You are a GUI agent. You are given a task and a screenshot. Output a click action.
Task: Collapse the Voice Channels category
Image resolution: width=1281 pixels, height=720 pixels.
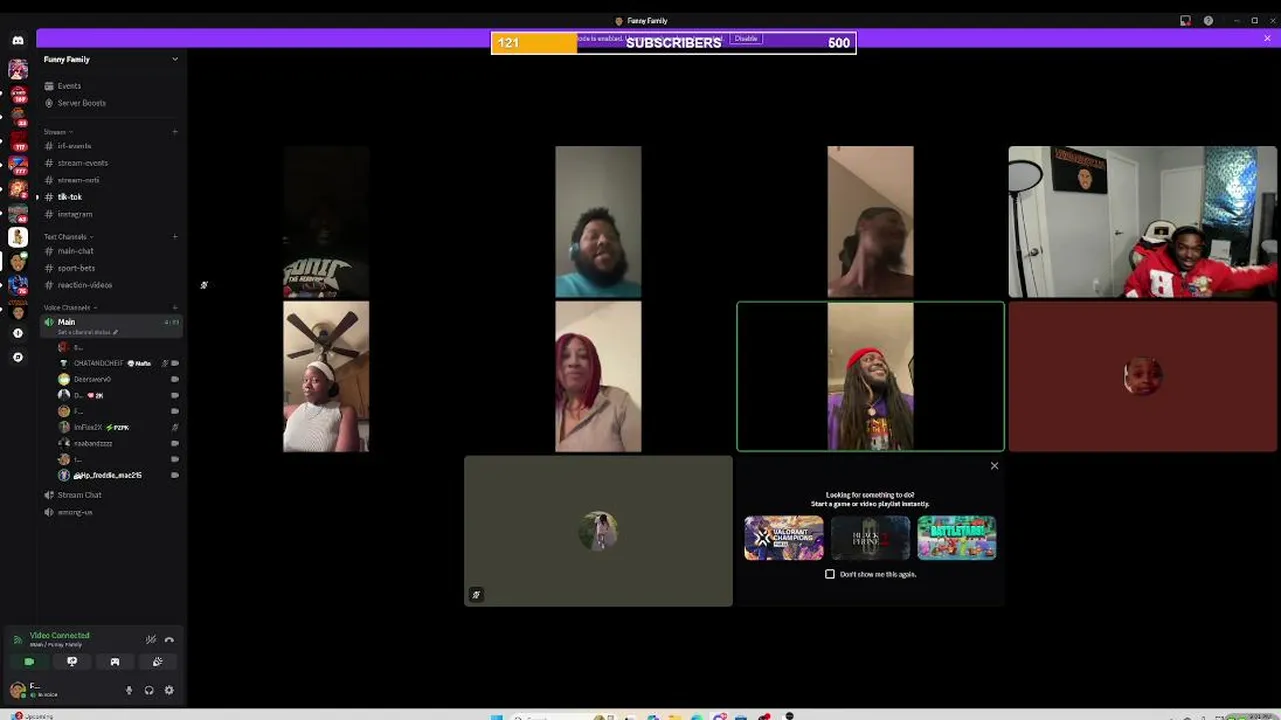69,307
